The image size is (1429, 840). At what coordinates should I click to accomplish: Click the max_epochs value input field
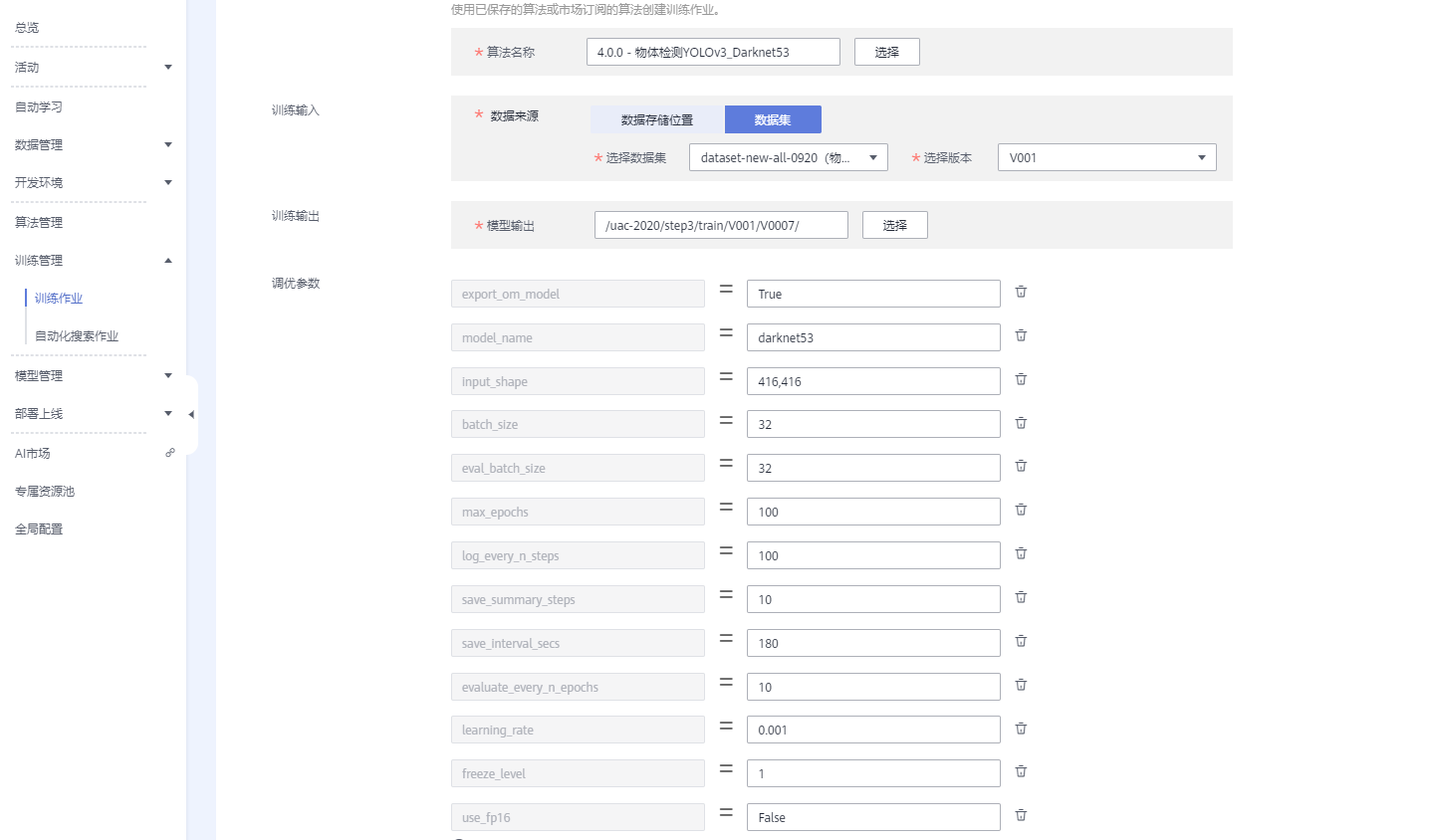pos(873,512)
